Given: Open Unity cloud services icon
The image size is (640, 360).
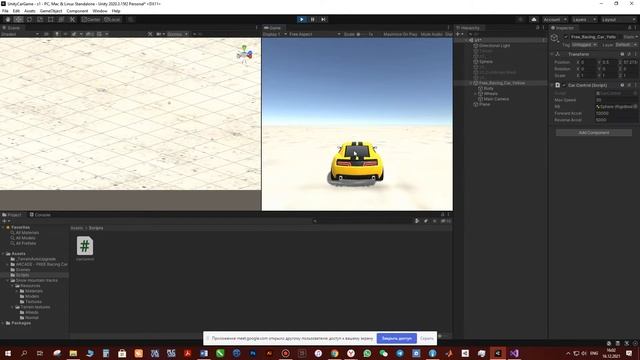Looking at the screenshot, I should tap(534, 20).
